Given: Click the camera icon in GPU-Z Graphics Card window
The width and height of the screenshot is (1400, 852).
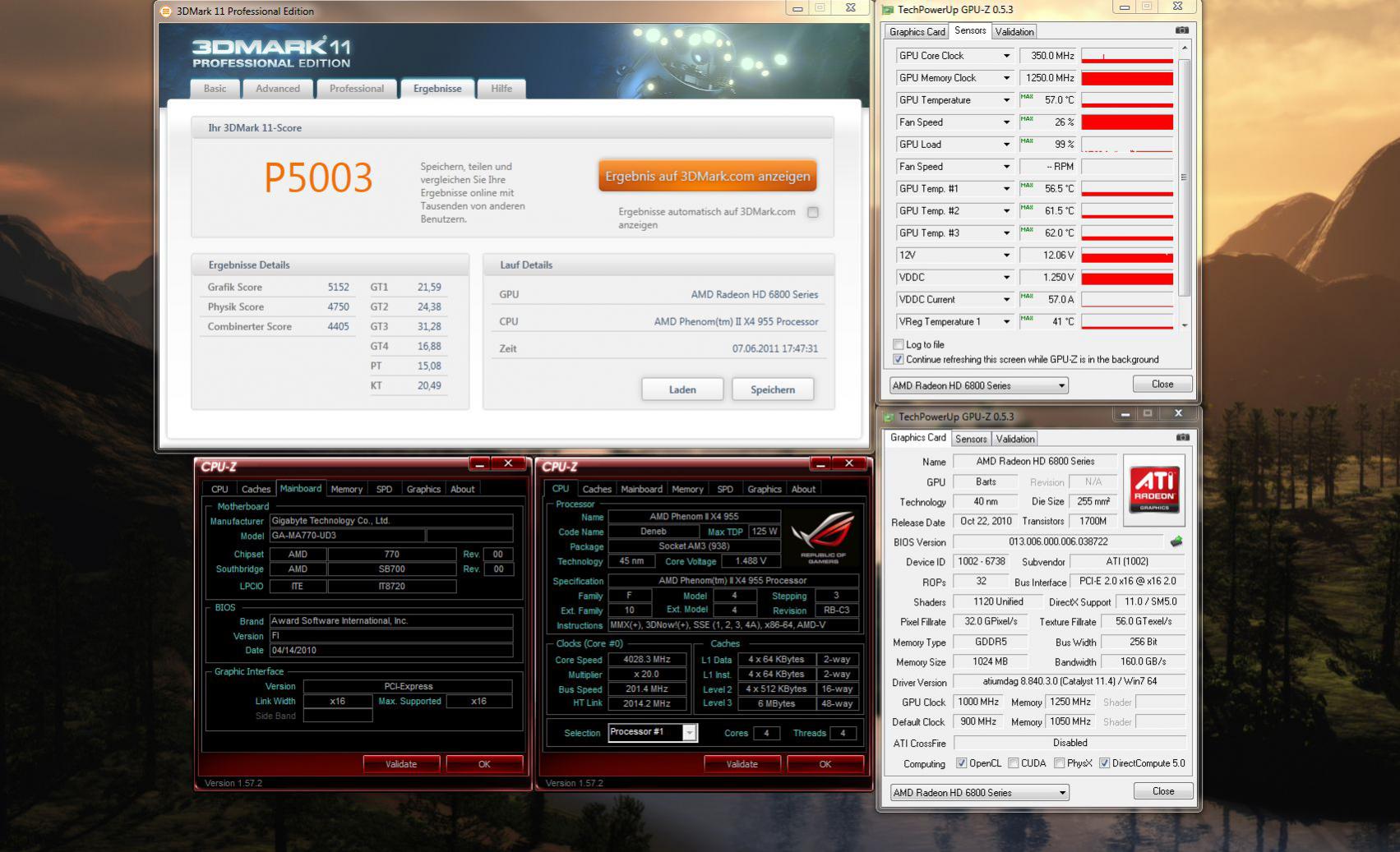Looking at the screenshot, I should point(1183,437).
